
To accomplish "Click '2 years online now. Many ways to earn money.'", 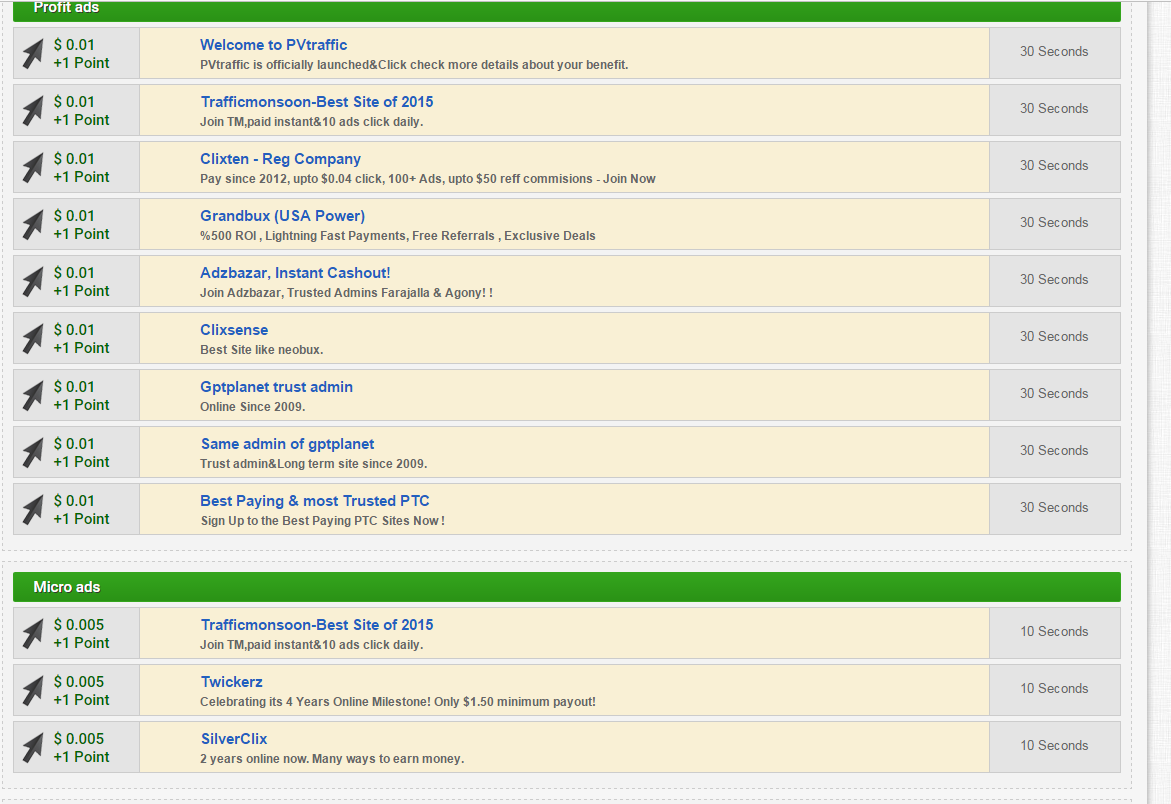I will (332, 758).
